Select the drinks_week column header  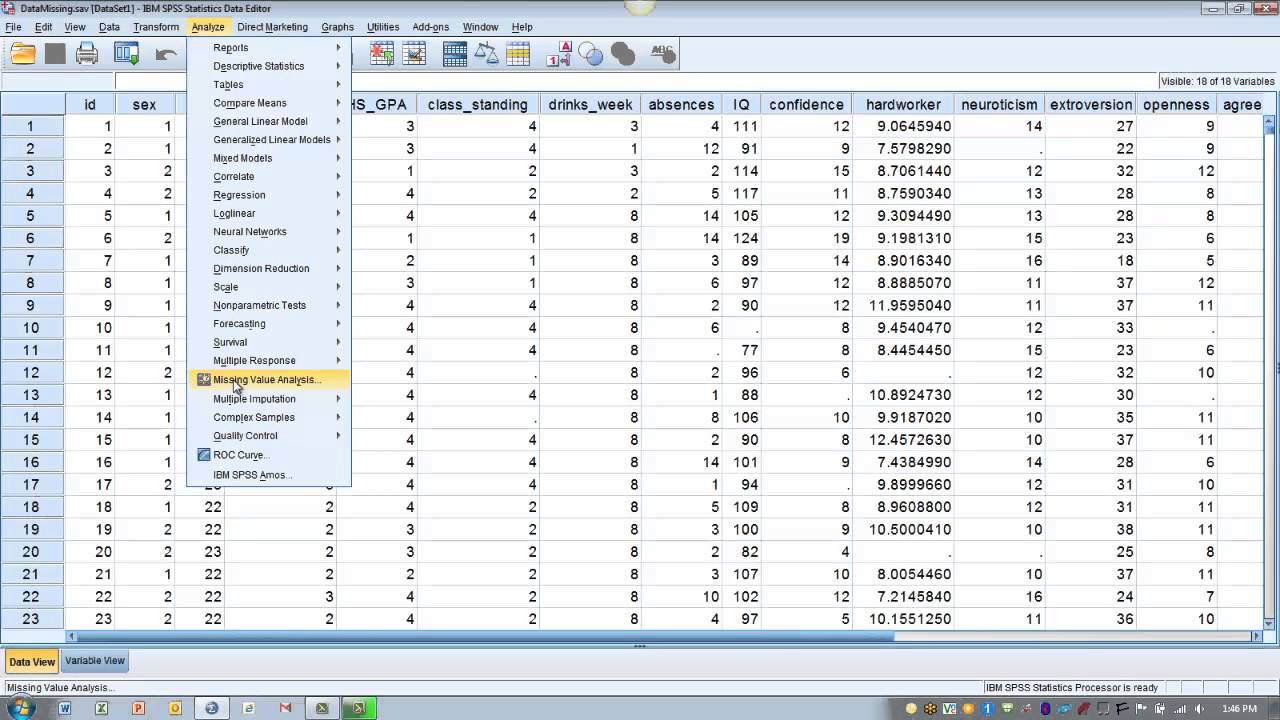click(x=590, y=104)
